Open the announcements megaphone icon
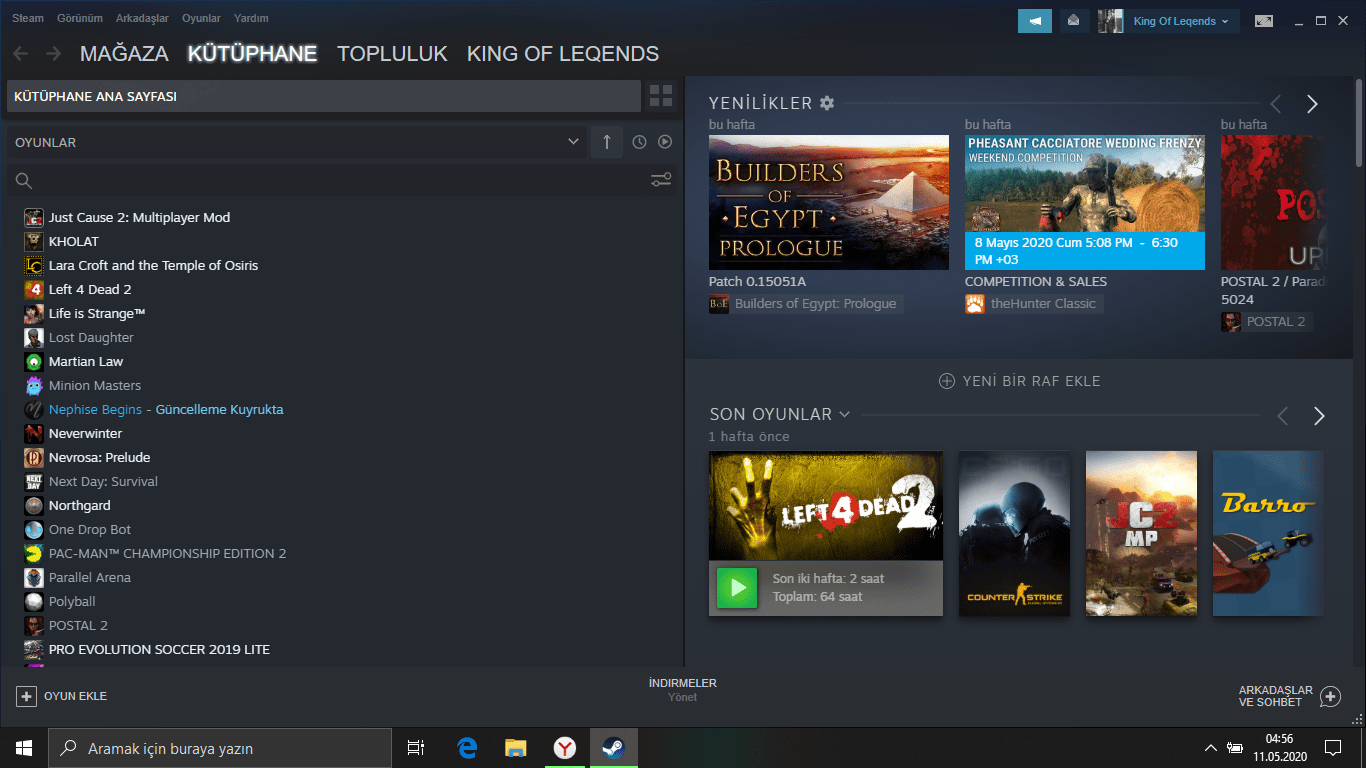 click(1035, 21)
